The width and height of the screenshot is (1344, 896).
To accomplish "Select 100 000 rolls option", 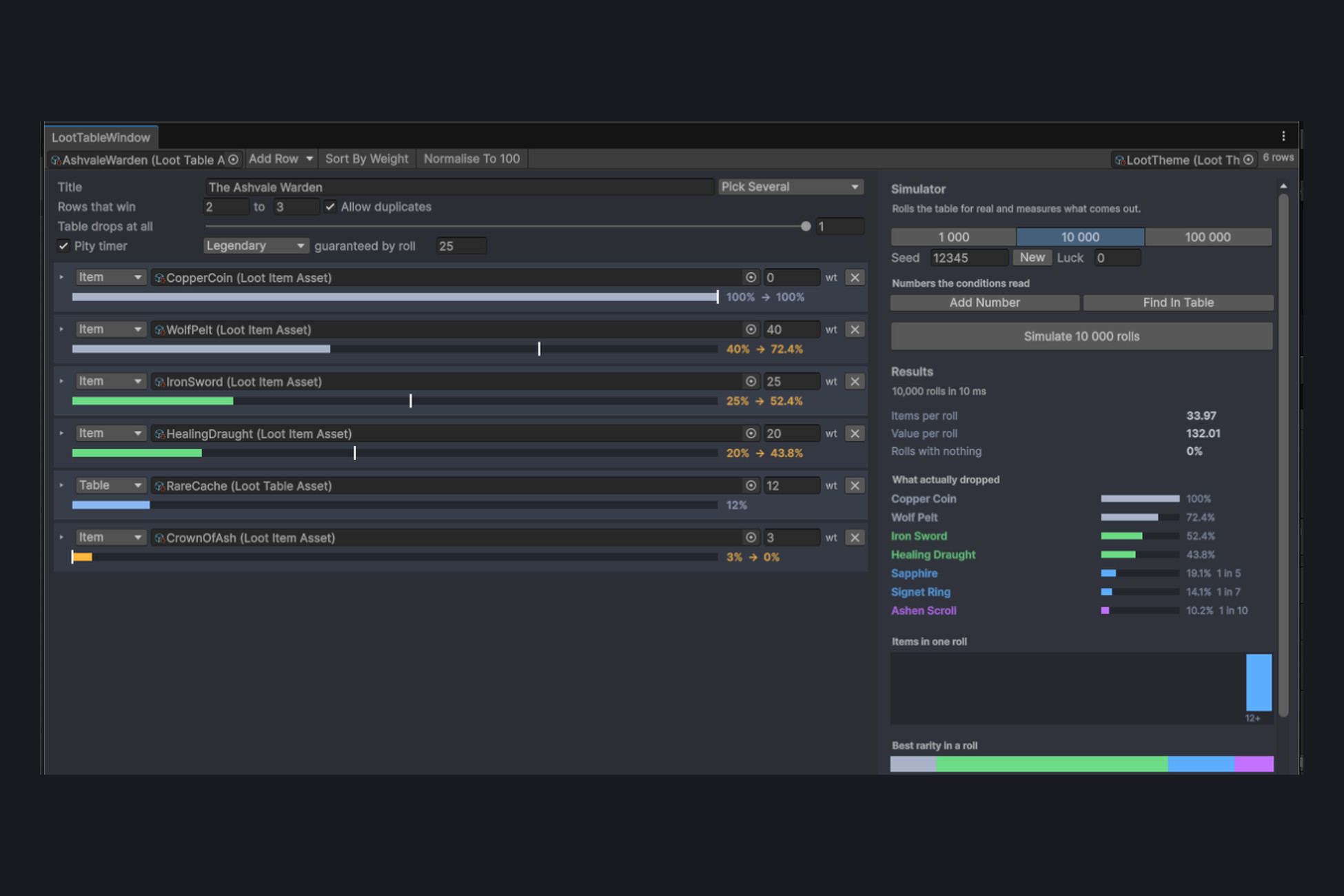I will [x=1208, y=237].
